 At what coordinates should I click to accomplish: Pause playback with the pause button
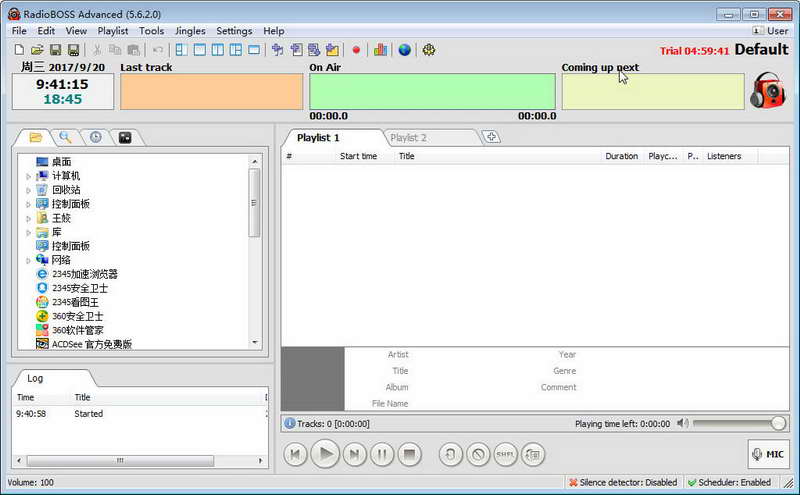pos(382,454)
